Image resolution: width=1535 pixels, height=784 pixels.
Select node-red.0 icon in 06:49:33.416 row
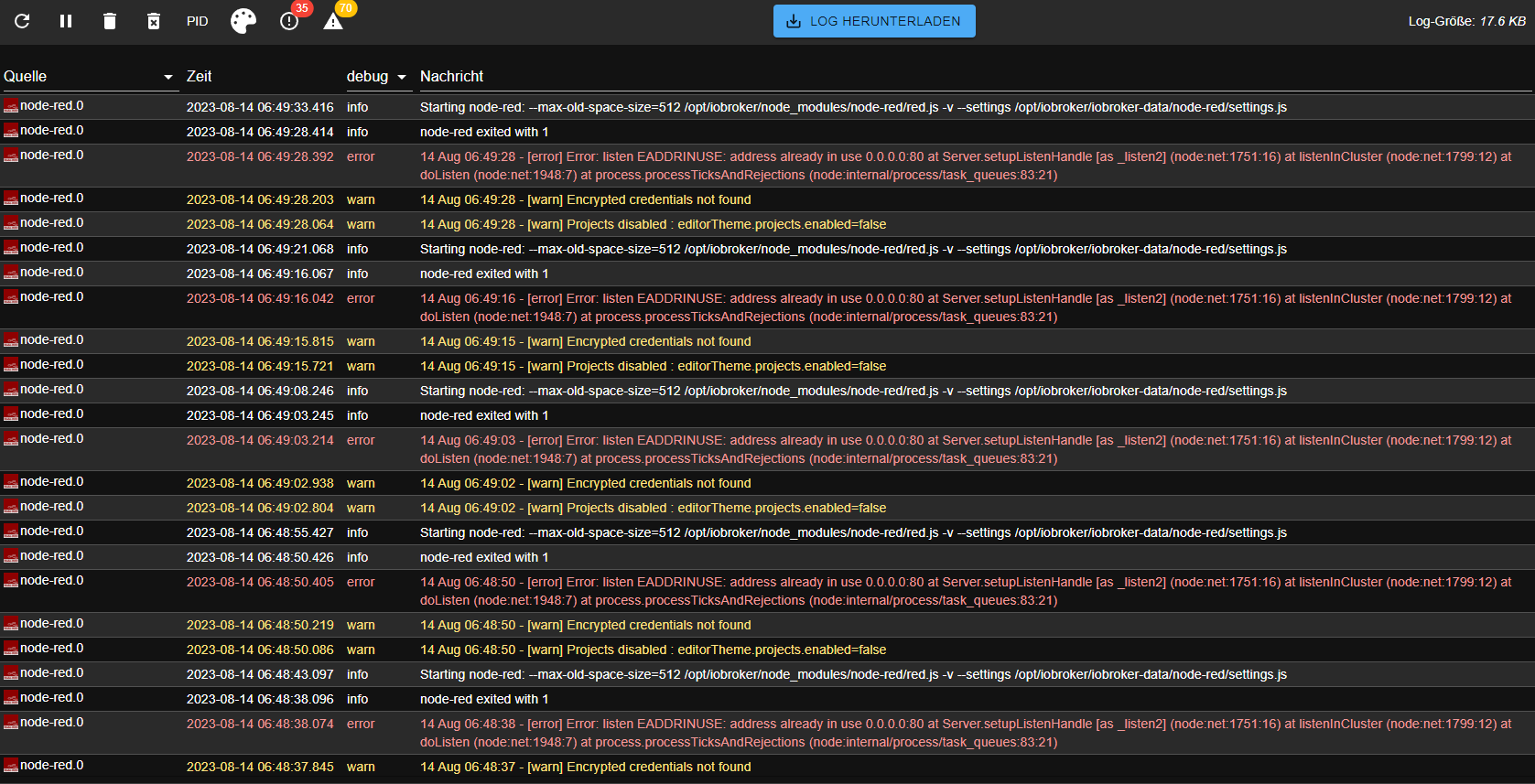coord(11,106)
